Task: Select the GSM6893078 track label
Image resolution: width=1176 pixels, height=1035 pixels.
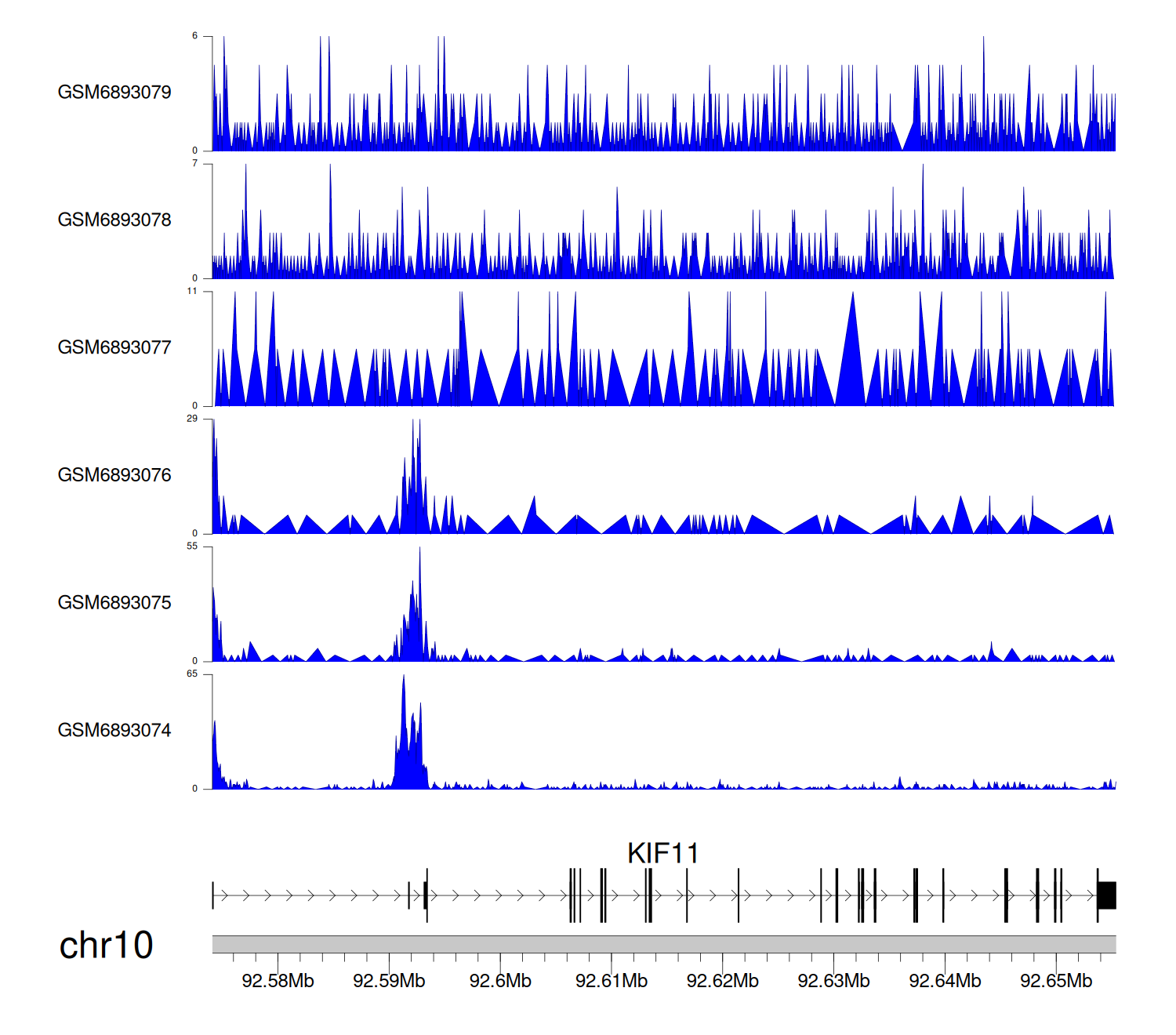Action: pos(114,220)
